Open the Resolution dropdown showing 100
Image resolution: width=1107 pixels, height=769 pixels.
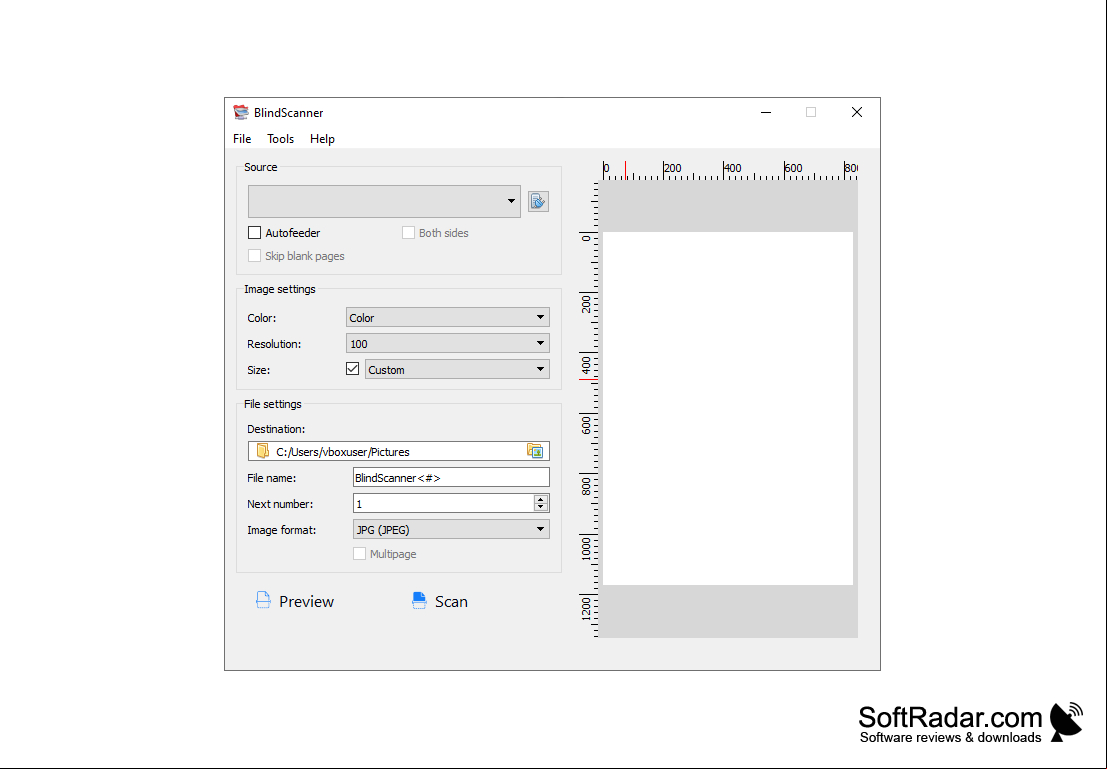[x=448, y=343]
